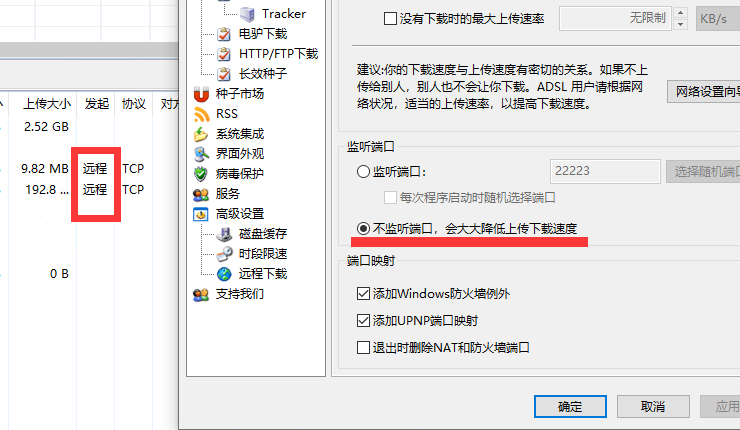740x430 pixels.
Task: Select the 监听端口 radio button
Action: [363, 171]
